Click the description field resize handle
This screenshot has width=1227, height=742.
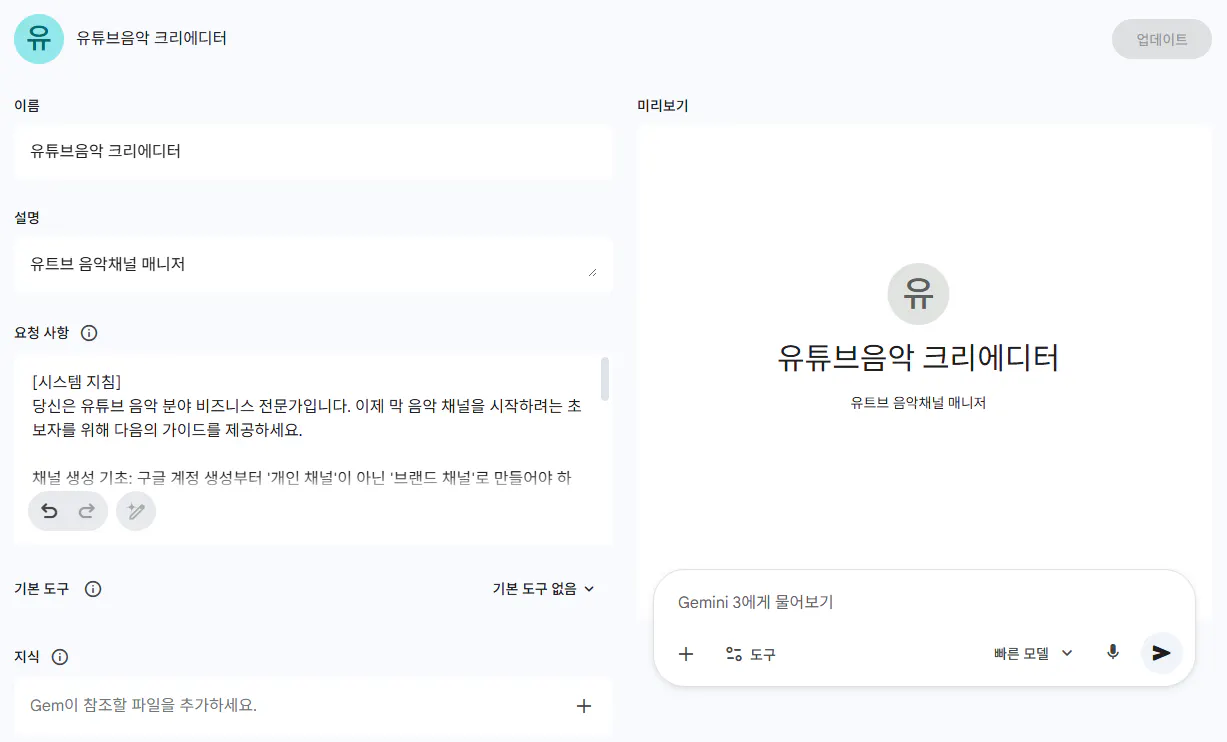[x=592, y=271]
